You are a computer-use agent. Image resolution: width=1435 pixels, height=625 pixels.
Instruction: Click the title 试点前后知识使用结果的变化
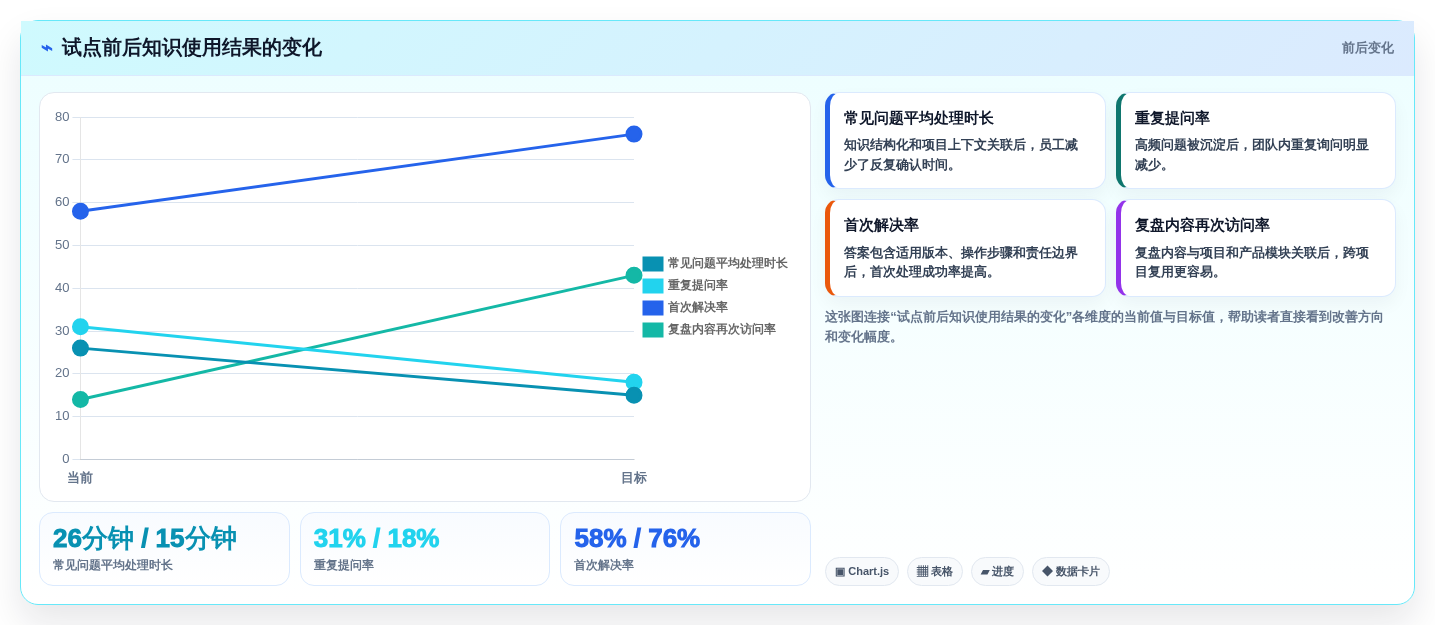(x=192, y=48)
